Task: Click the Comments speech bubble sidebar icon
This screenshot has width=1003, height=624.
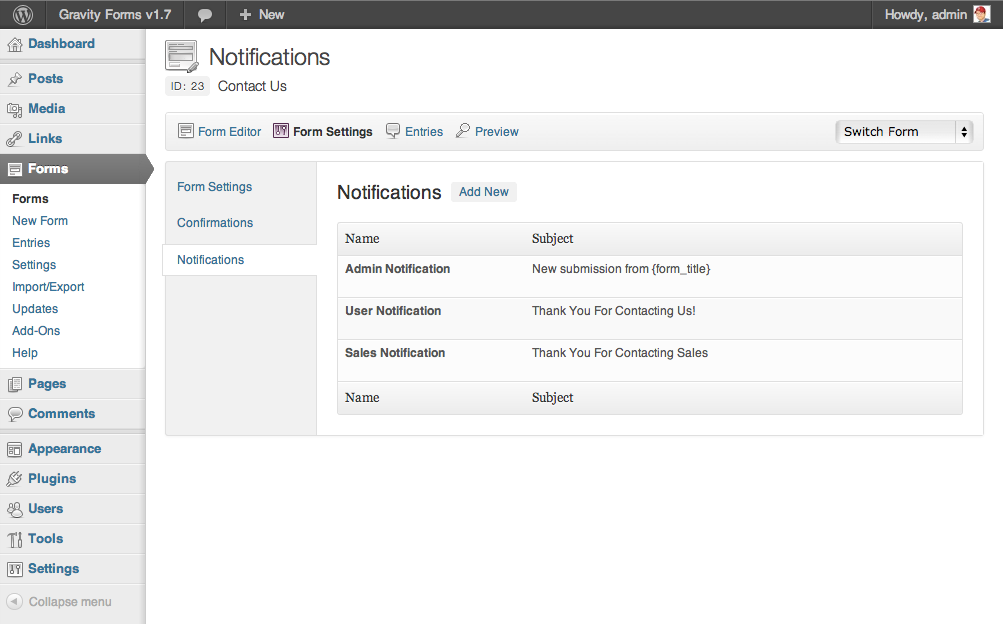Action: 15,414
